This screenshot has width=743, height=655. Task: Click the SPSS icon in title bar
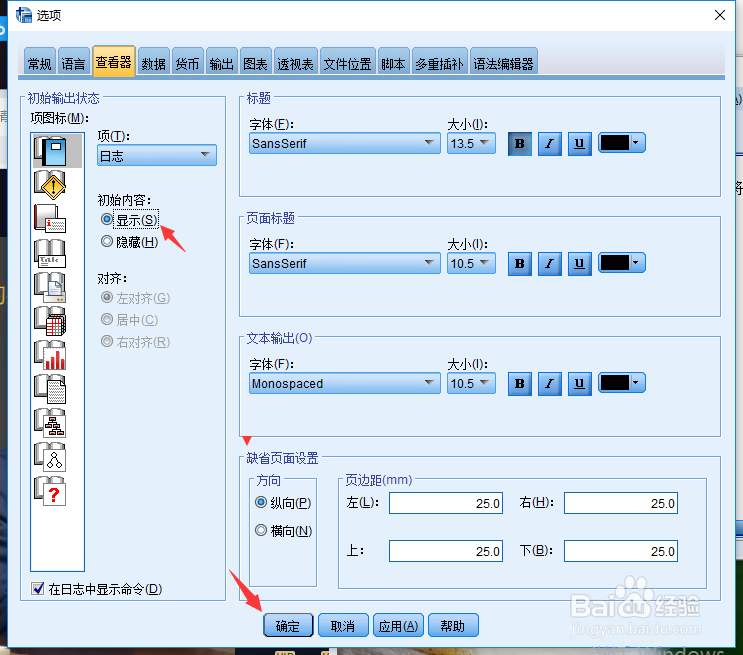(24, 15)
